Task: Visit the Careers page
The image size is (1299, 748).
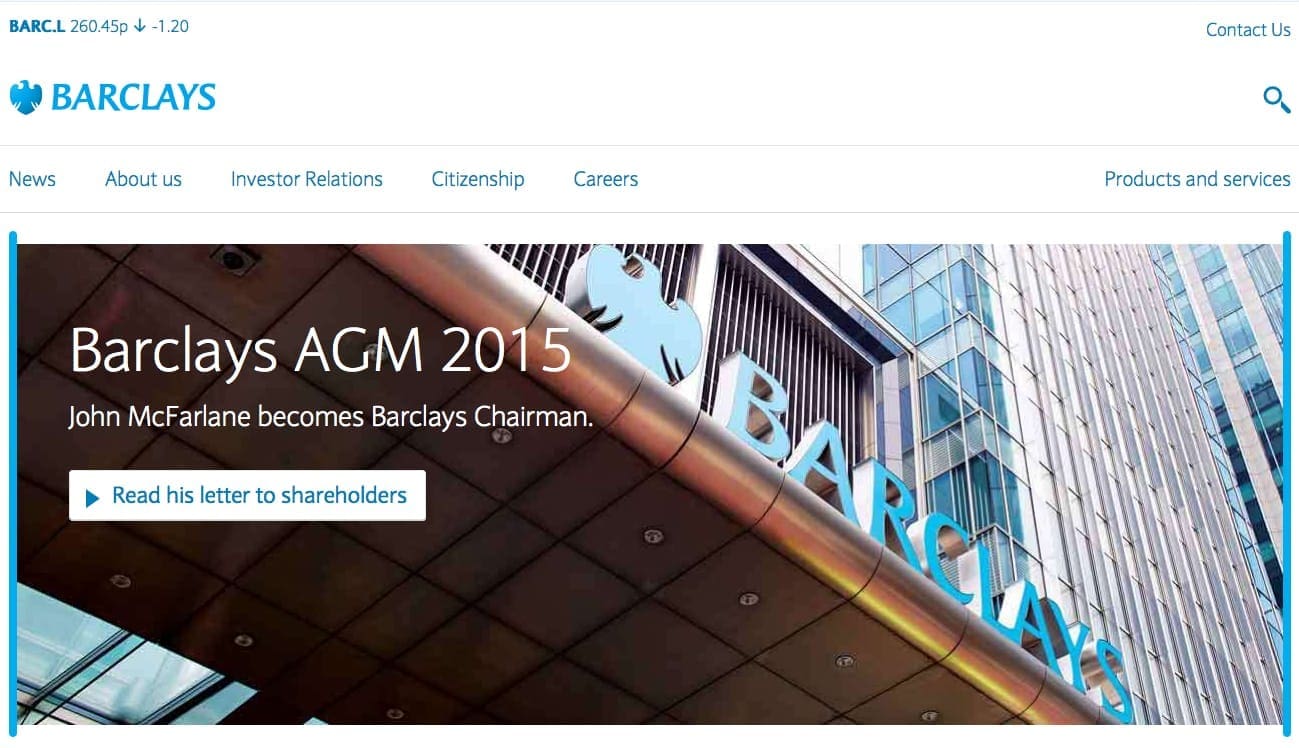Action: pos(605,179)
